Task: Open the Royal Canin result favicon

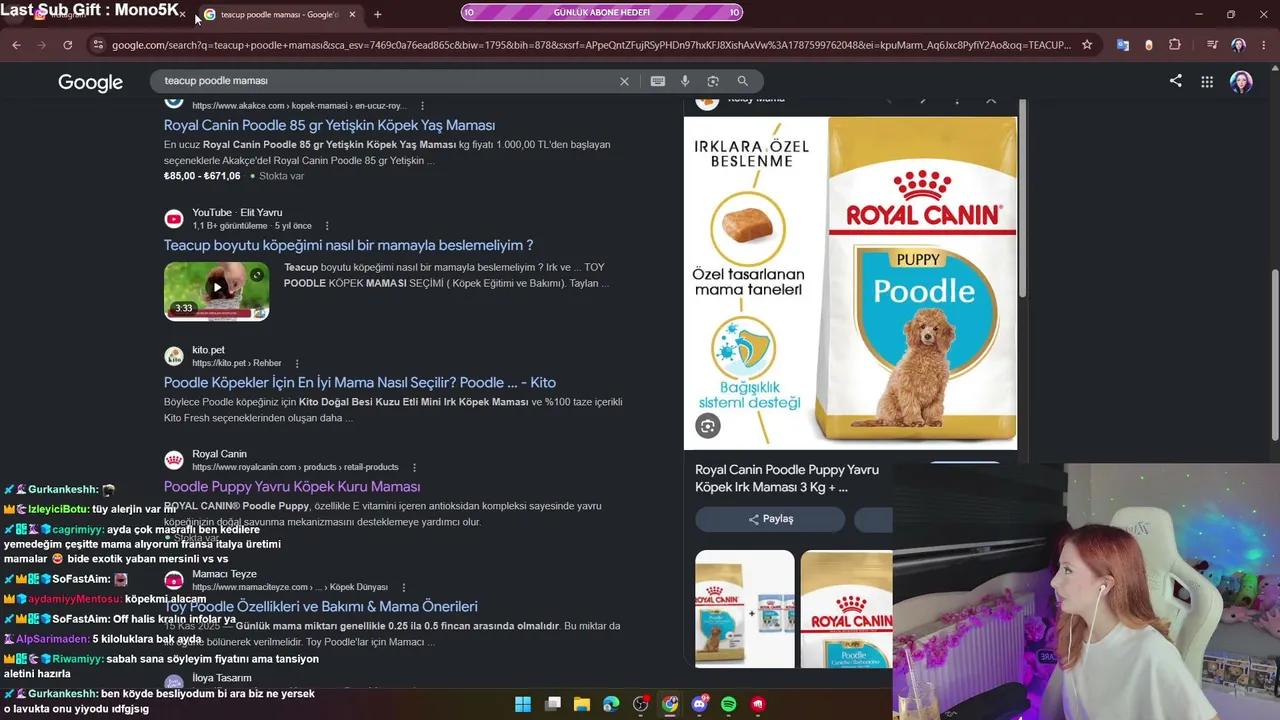Action: [174, 460]
